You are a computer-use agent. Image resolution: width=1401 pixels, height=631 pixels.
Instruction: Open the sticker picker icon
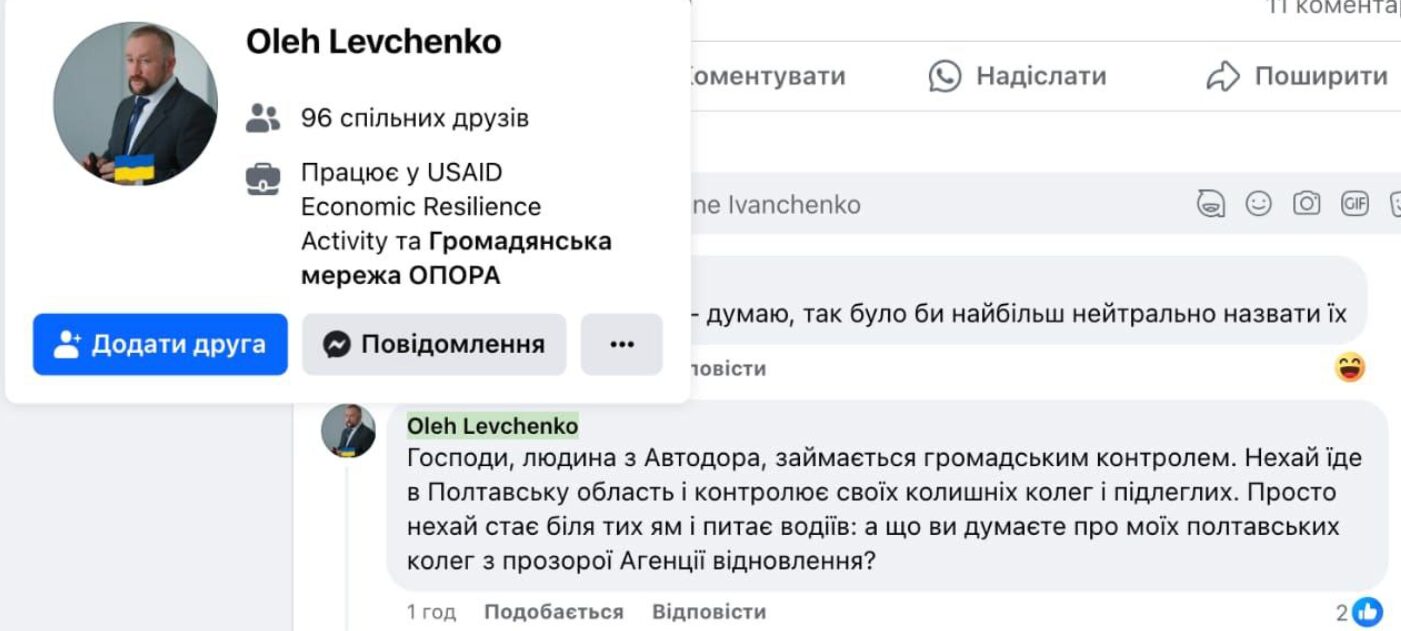coord(1396,204)
